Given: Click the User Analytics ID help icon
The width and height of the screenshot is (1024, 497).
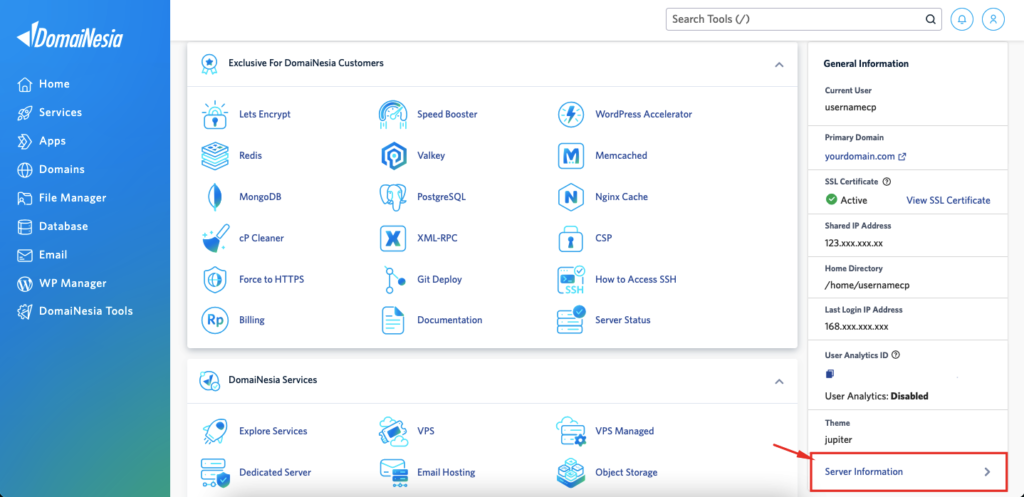Looking at the screenshot, I should 895,355.
